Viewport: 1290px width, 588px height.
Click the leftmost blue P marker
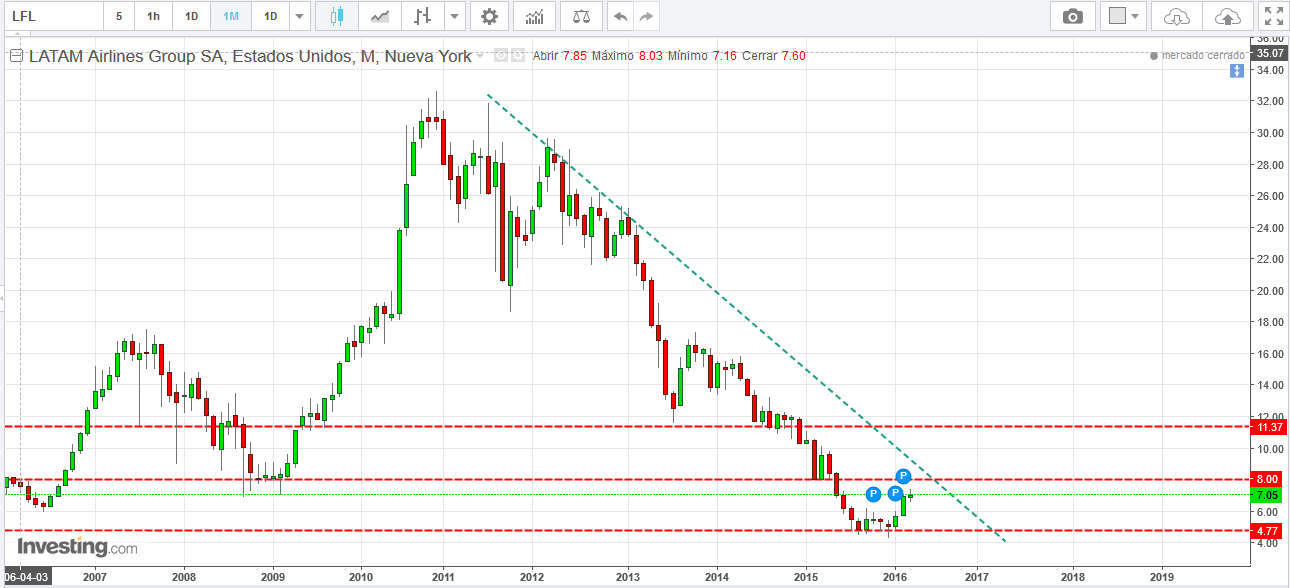pos(873,494)
